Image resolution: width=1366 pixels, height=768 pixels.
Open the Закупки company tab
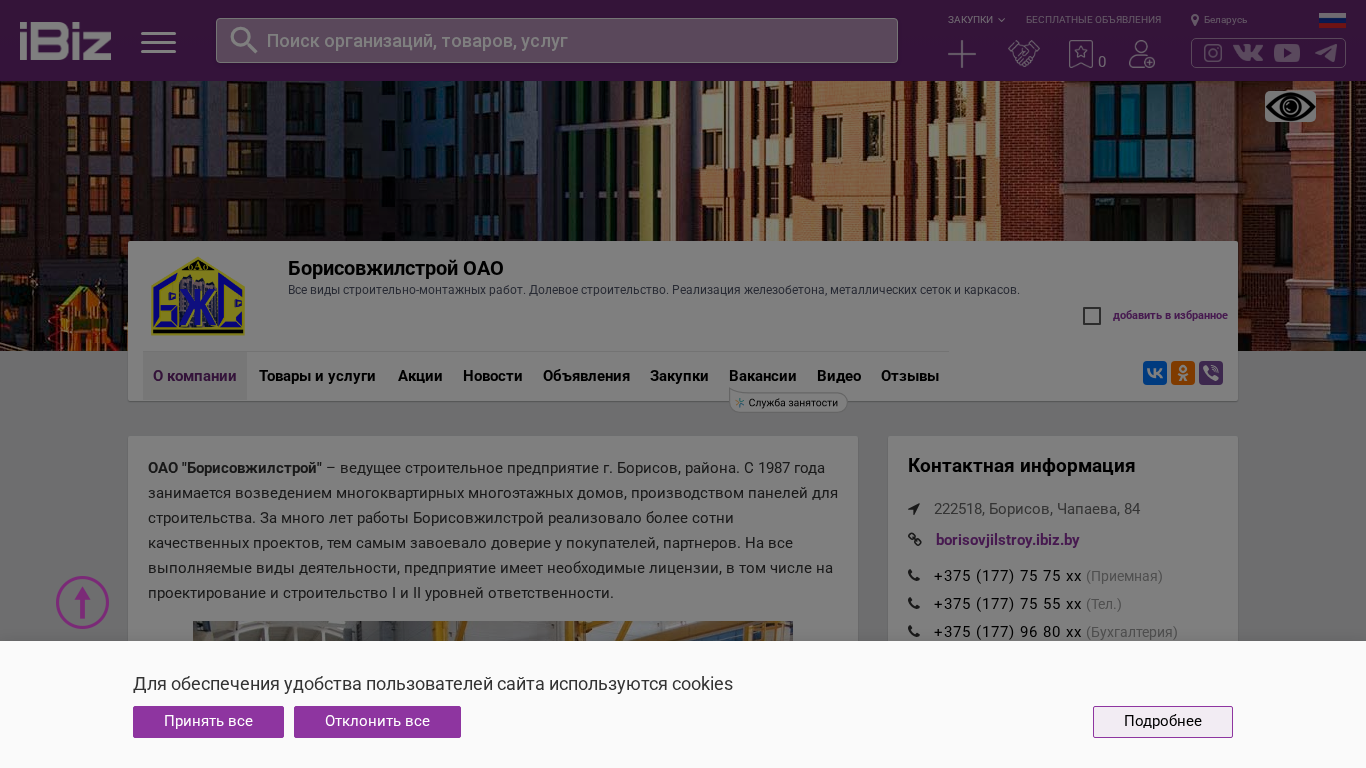[x=679, y=376]
